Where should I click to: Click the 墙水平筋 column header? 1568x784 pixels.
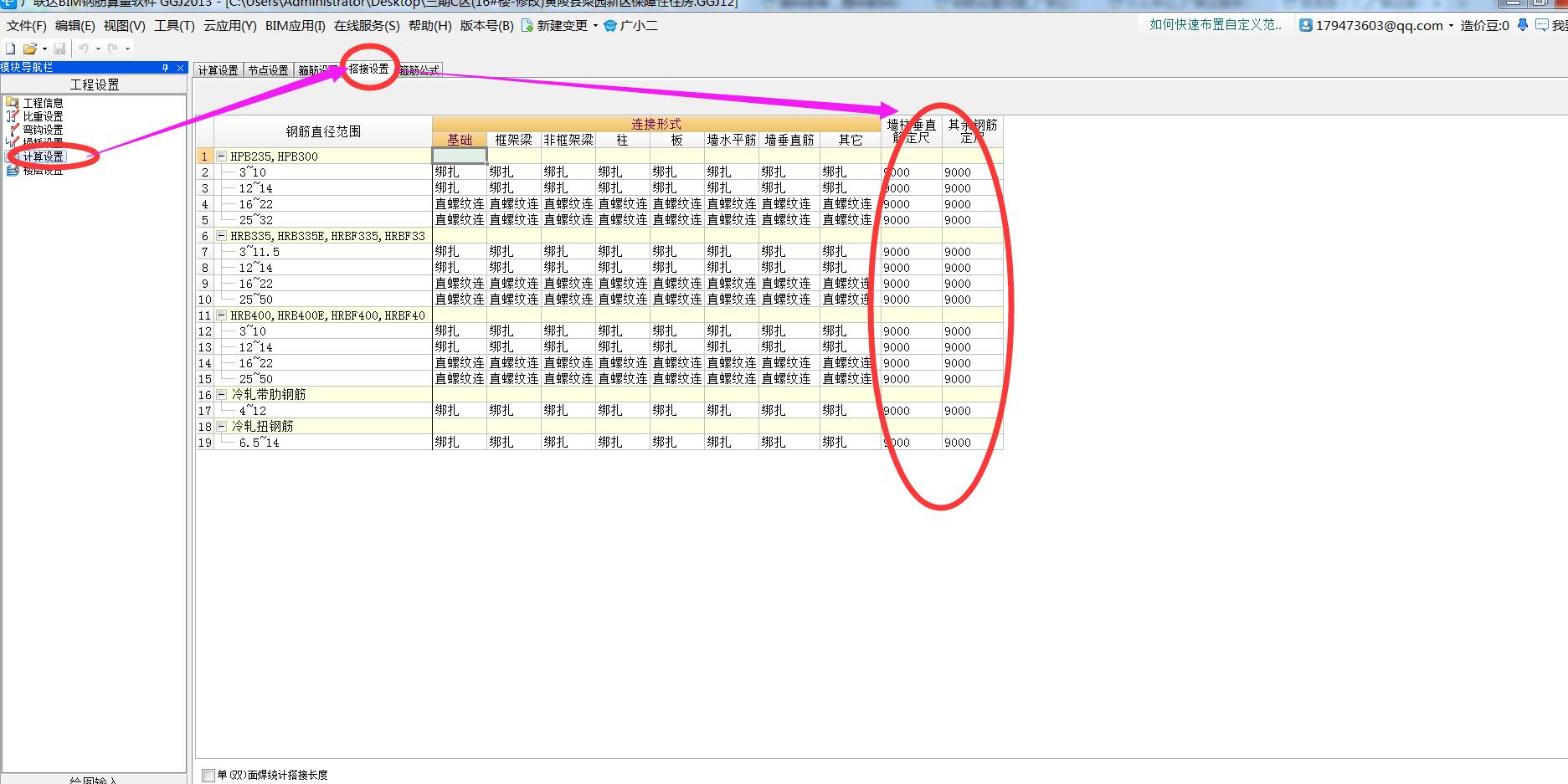732,140
